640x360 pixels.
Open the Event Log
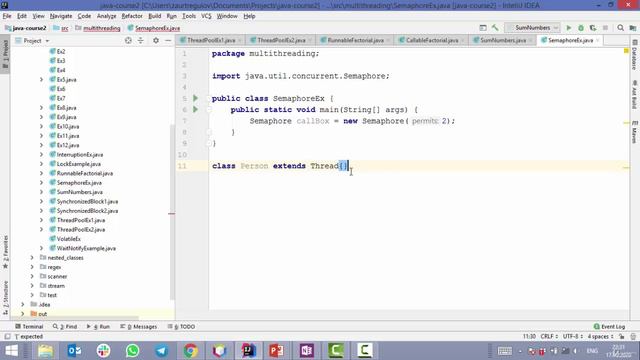coord(609,327)
